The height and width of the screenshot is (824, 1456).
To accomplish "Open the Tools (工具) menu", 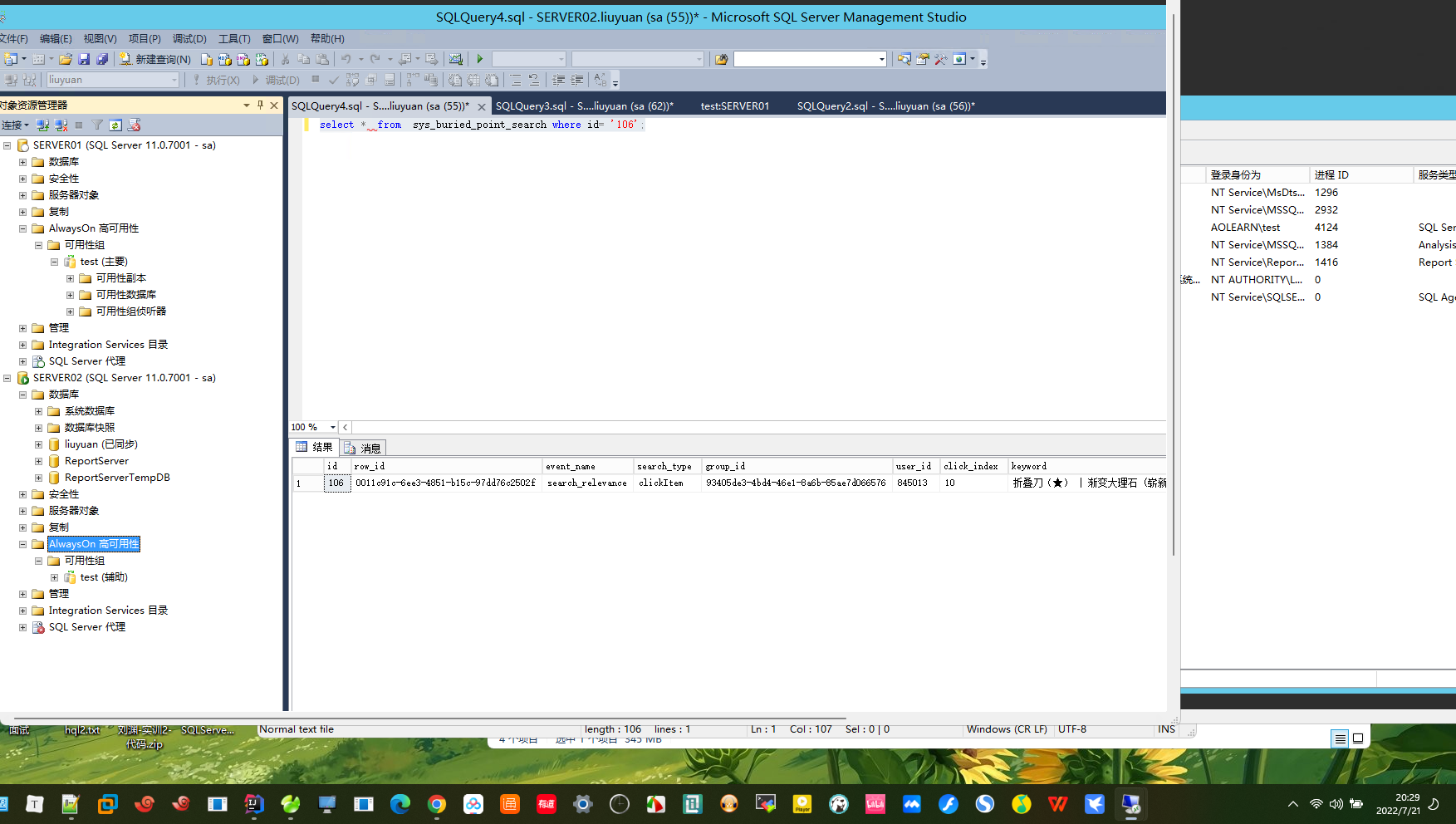I will 234,39.
